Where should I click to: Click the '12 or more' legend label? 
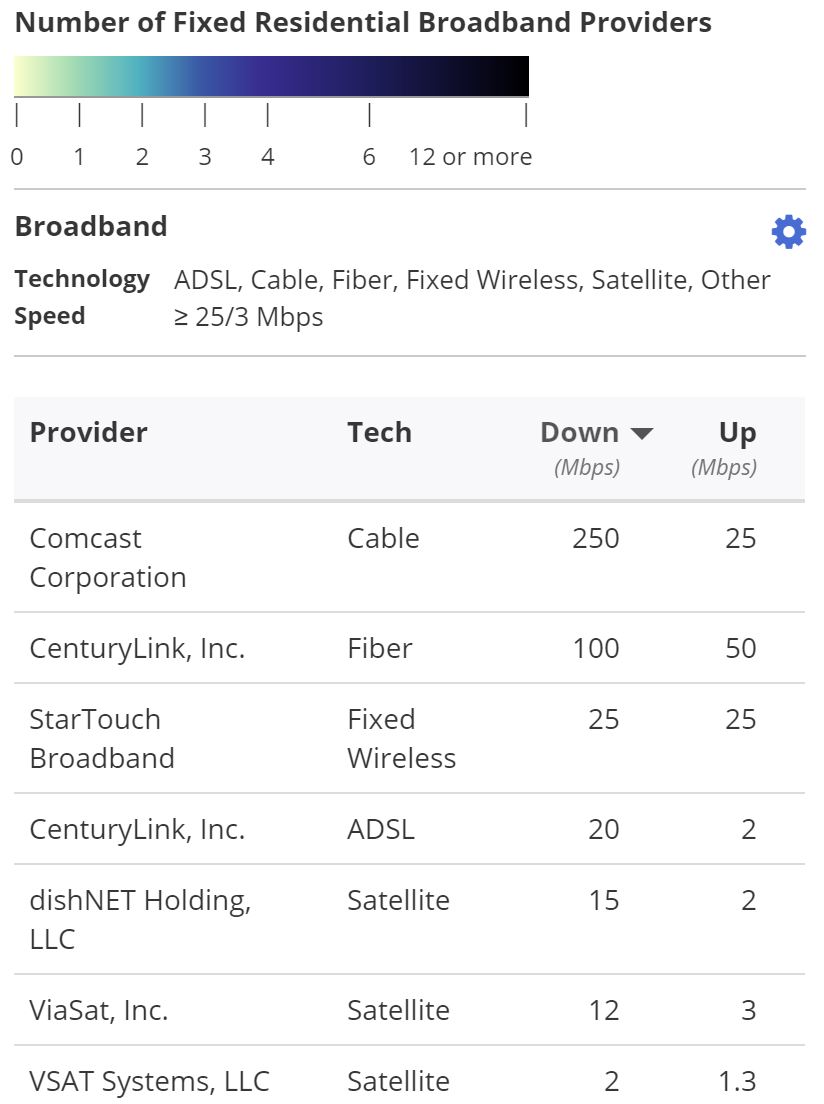tap(470, 156)
